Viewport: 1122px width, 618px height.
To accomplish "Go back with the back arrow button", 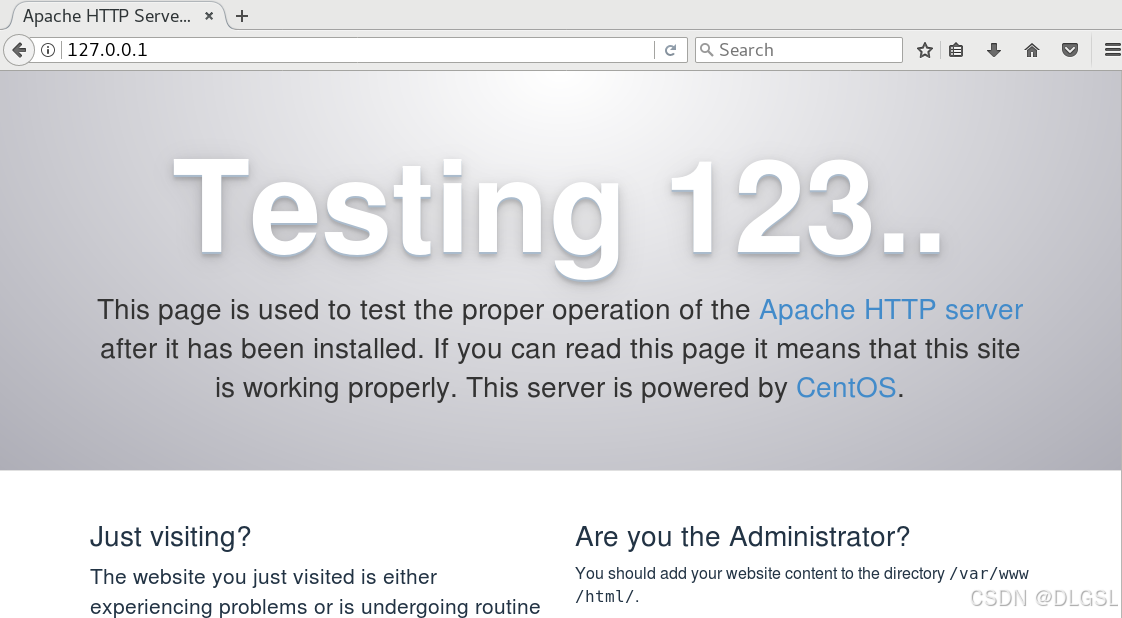I will click(19, 50).
